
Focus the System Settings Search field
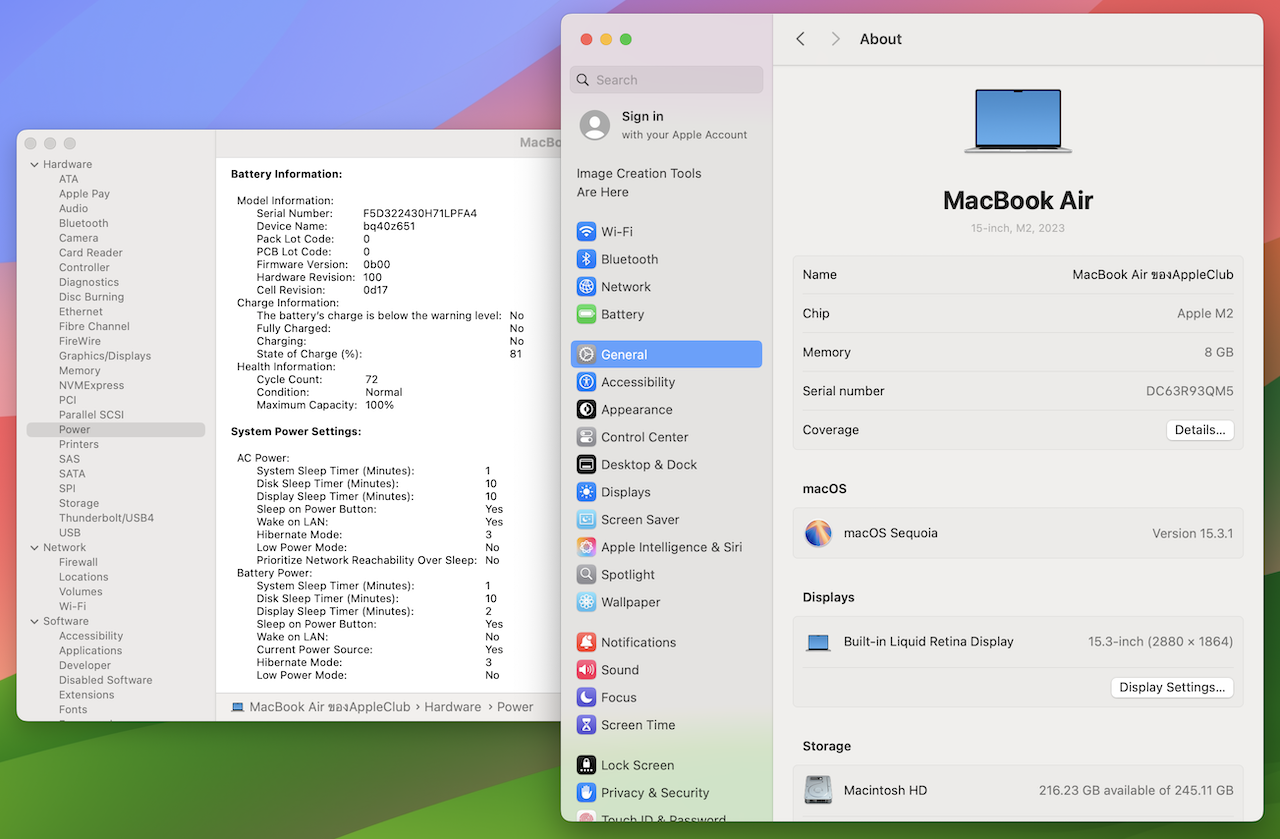click(666, 80)
